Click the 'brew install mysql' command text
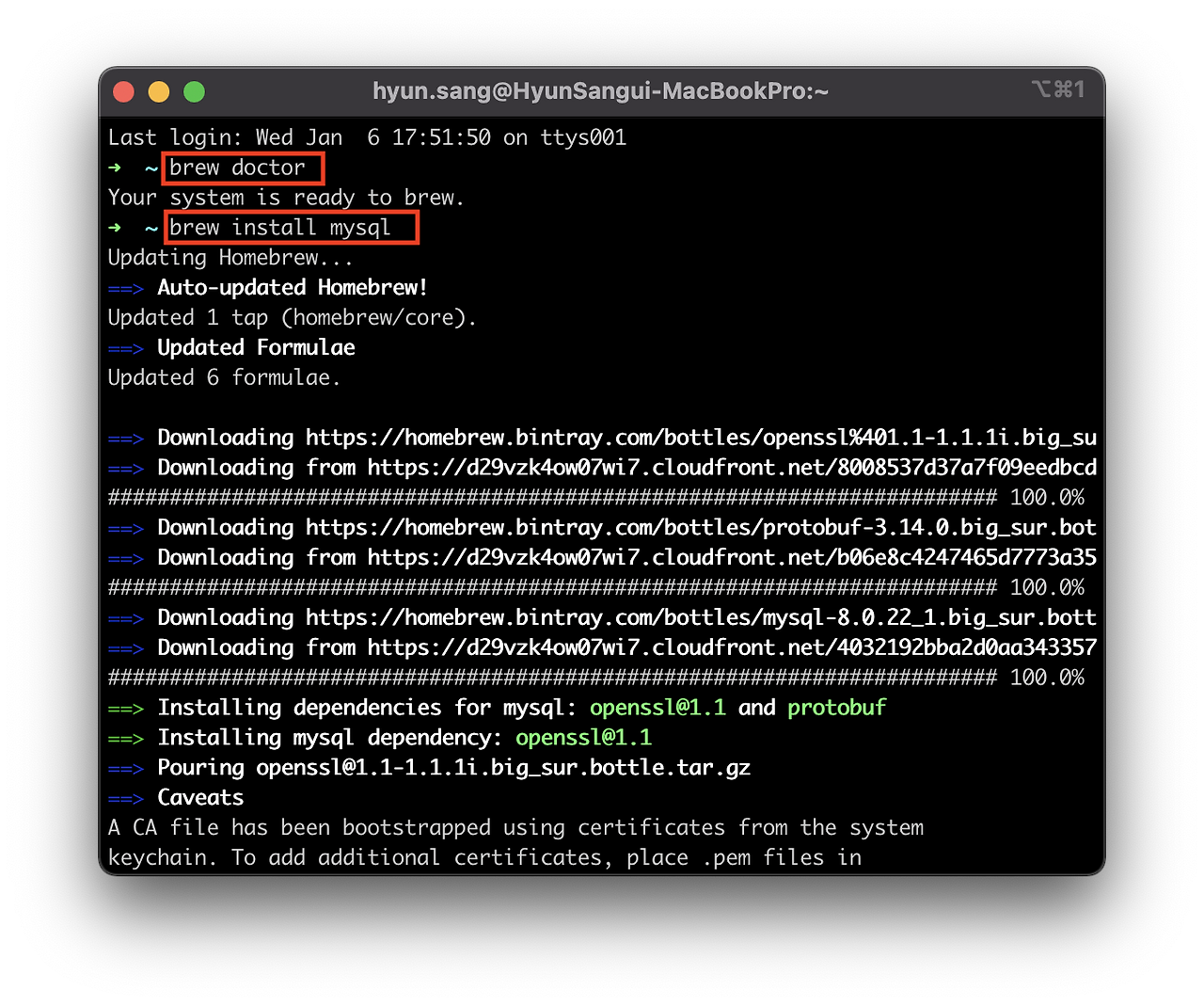1204x1006 pixels. 279,228
